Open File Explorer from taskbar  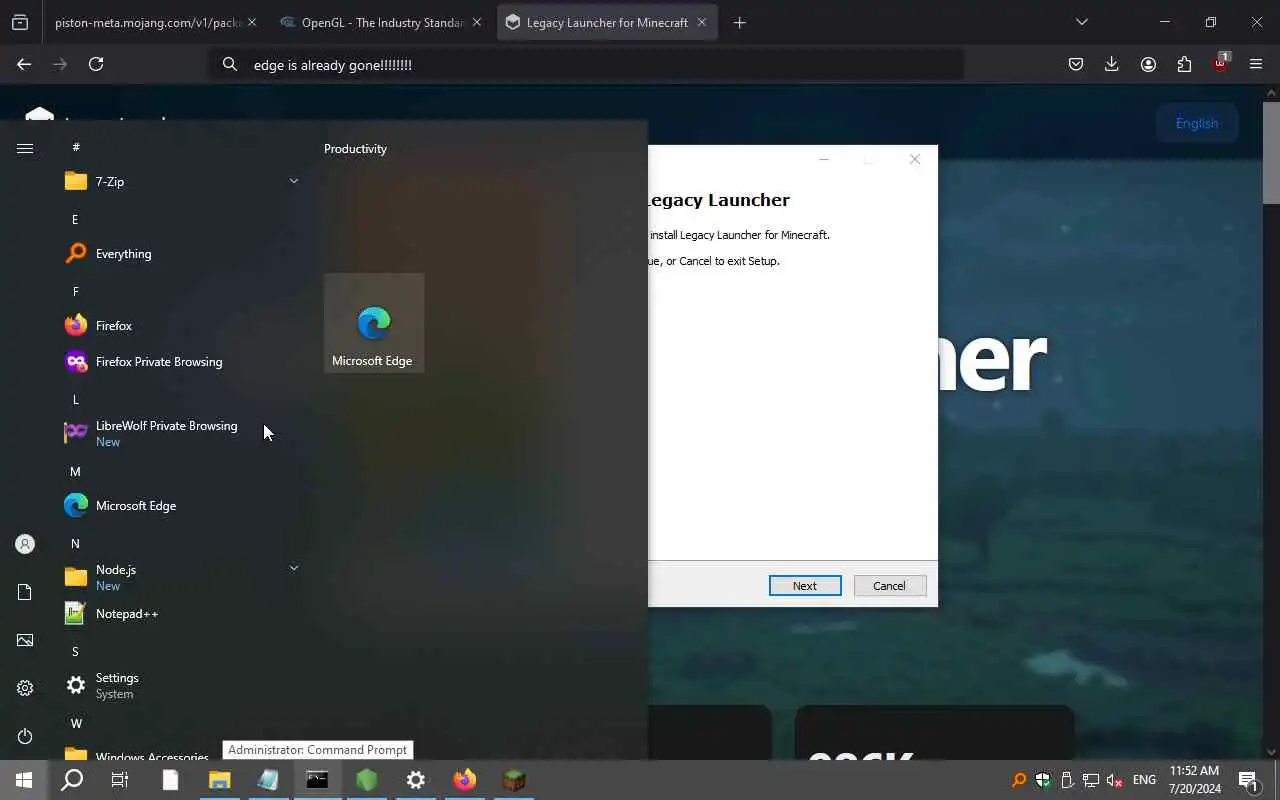pos(219,780)
